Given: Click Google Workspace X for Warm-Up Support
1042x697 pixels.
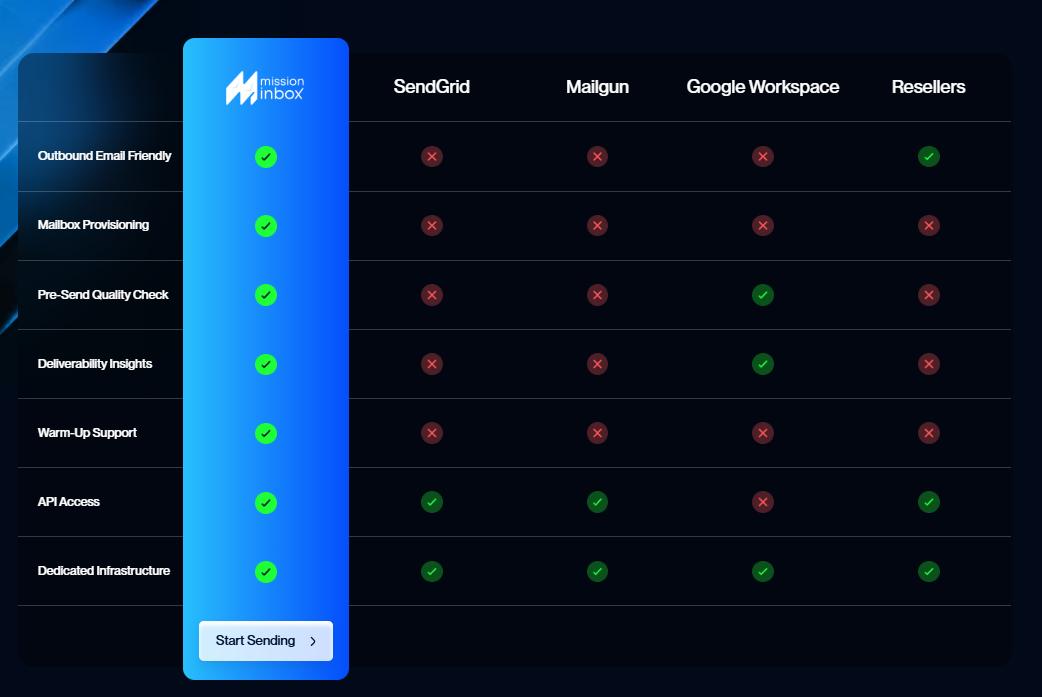Looking at the screenshot, I should point(763,433).
